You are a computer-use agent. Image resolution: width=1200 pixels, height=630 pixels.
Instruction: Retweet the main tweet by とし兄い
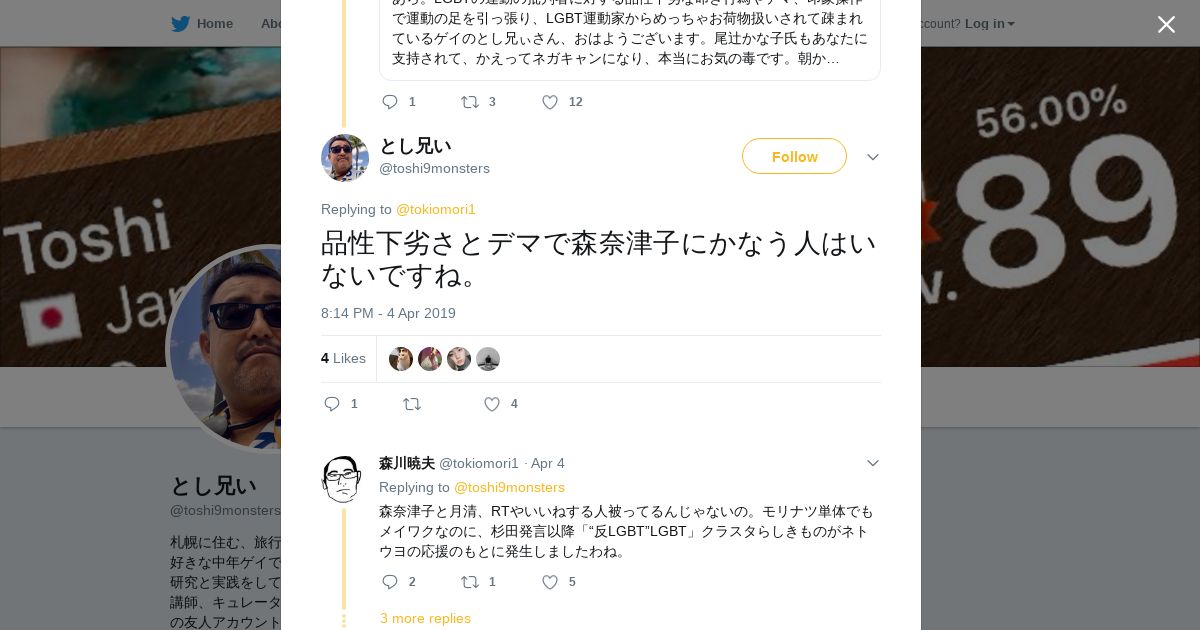pyautogui.click(x=412, y=404)
